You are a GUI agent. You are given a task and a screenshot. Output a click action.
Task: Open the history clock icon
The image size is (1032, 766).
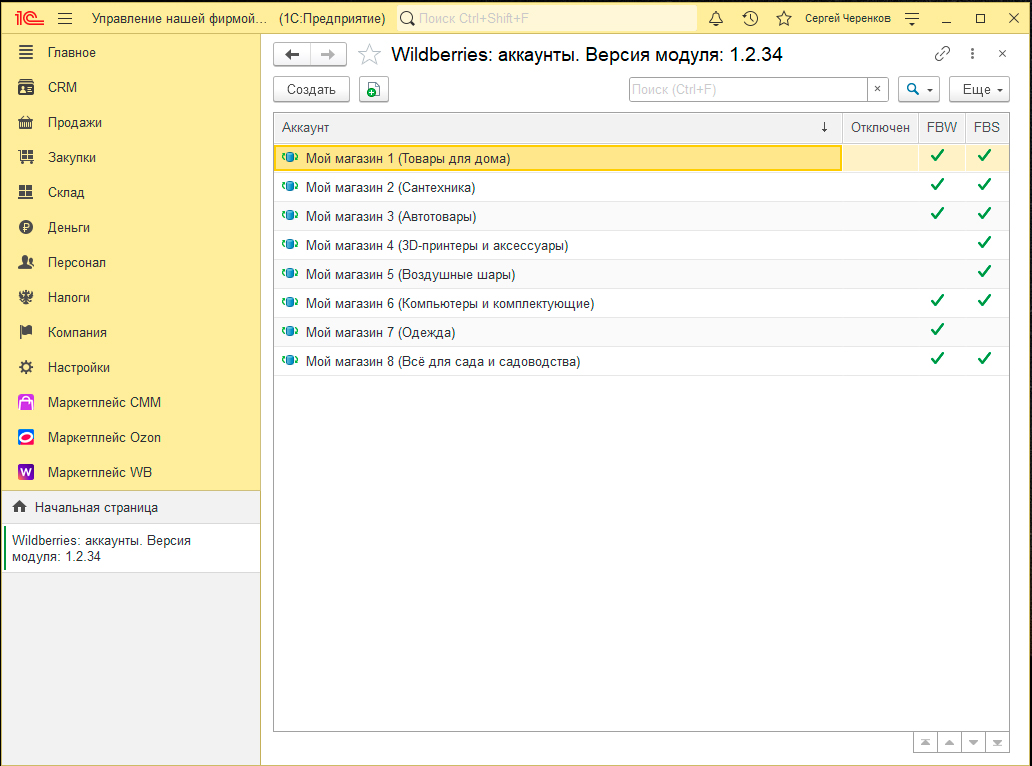750,19
